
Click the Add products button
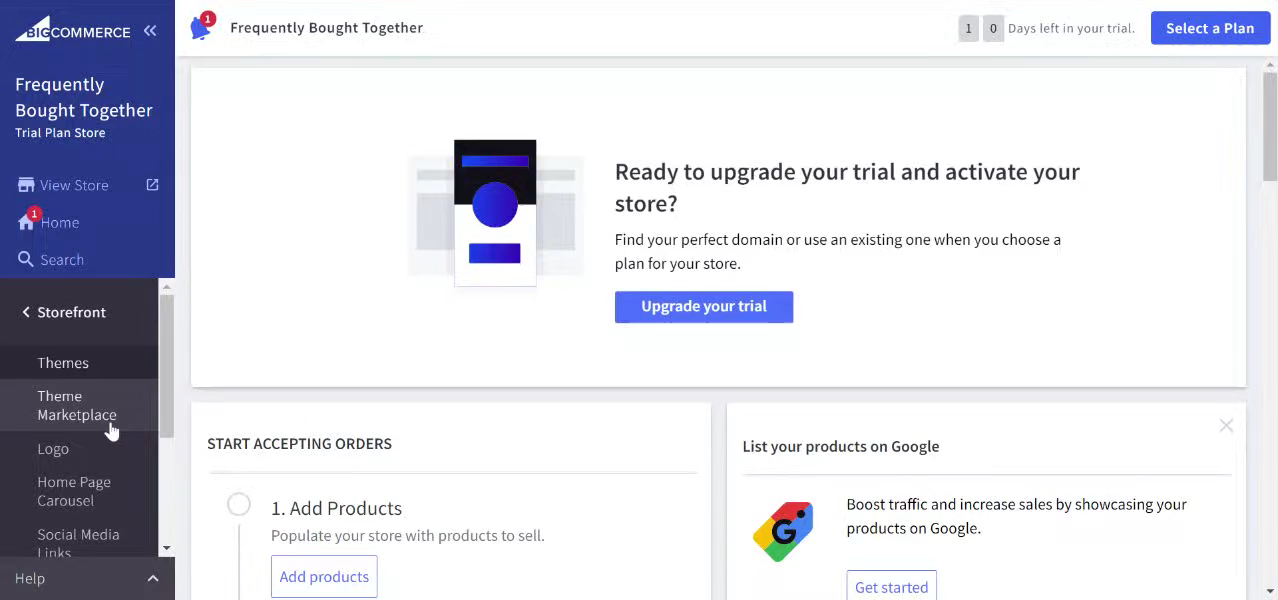(324, 577)
